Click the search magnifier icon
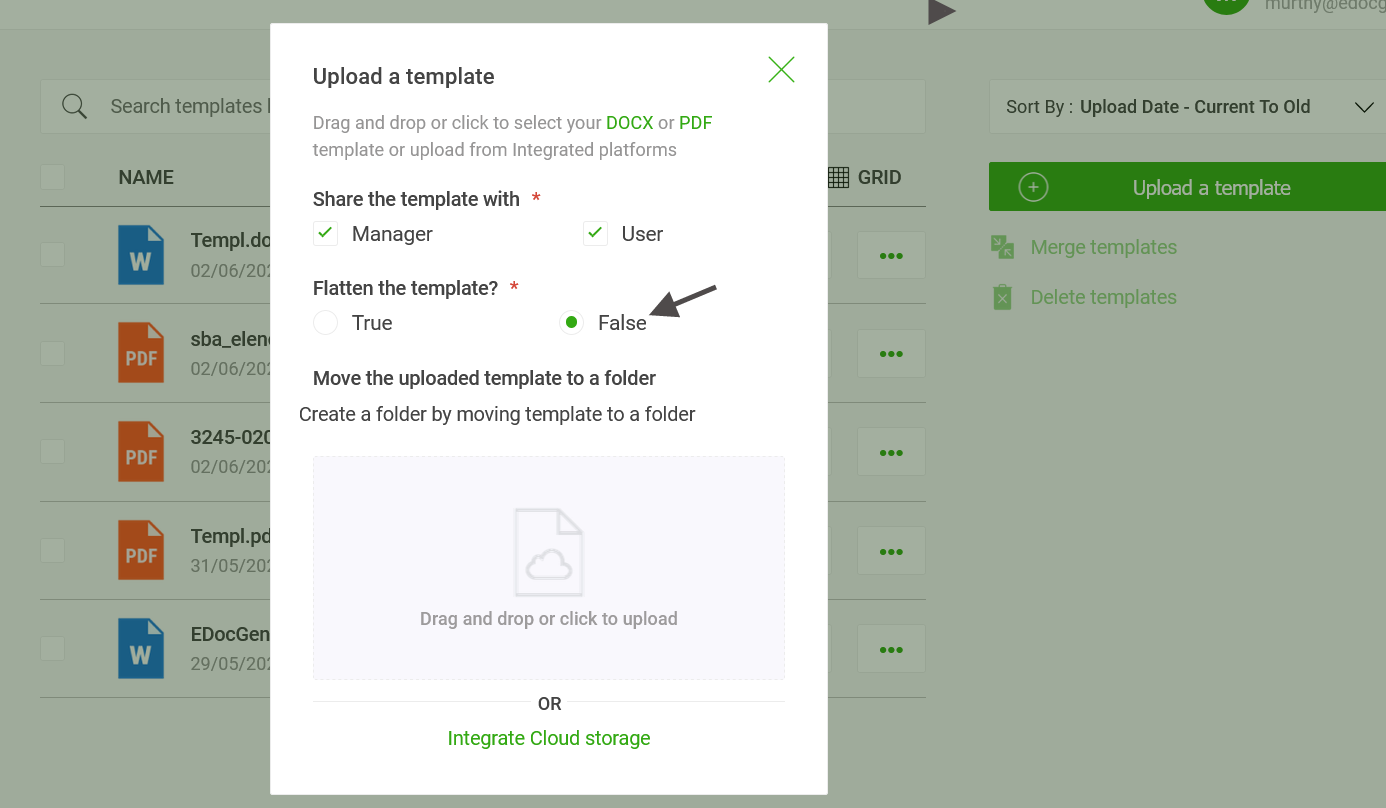Screen dimensions: 1386x808 [x=74, y=105]
